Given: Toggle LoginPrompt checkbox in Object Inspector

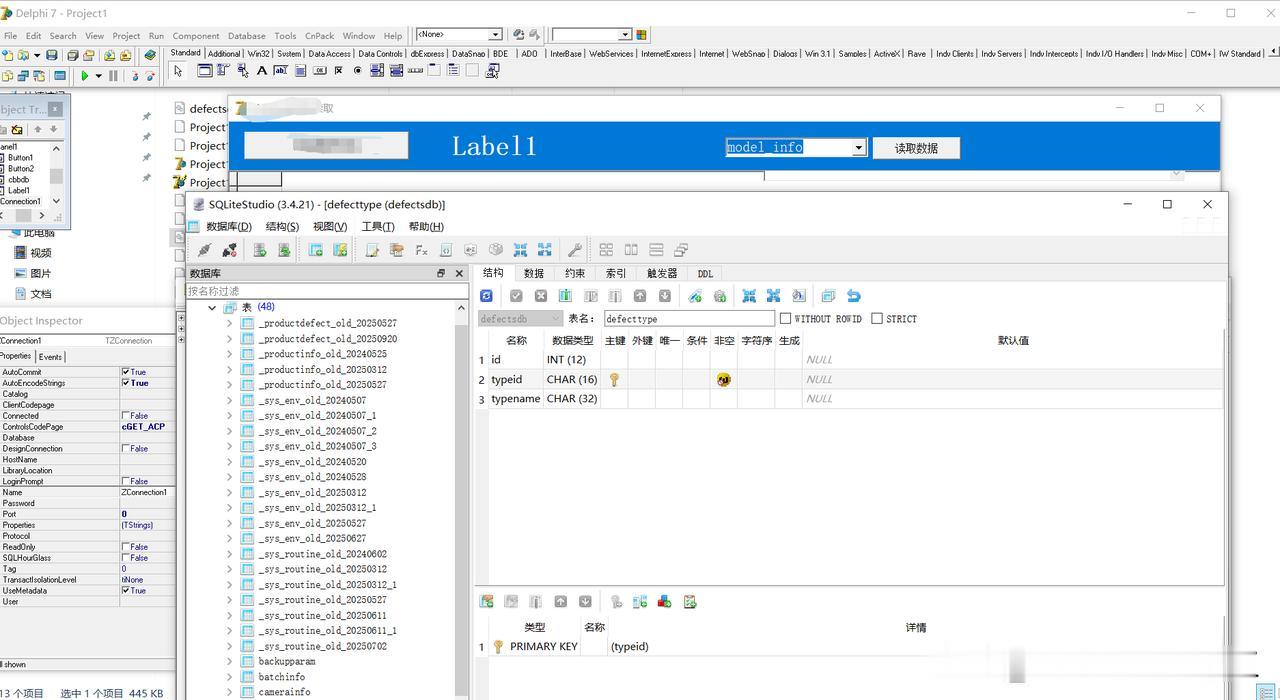Looking at the screenshot, I should point(126,482).
